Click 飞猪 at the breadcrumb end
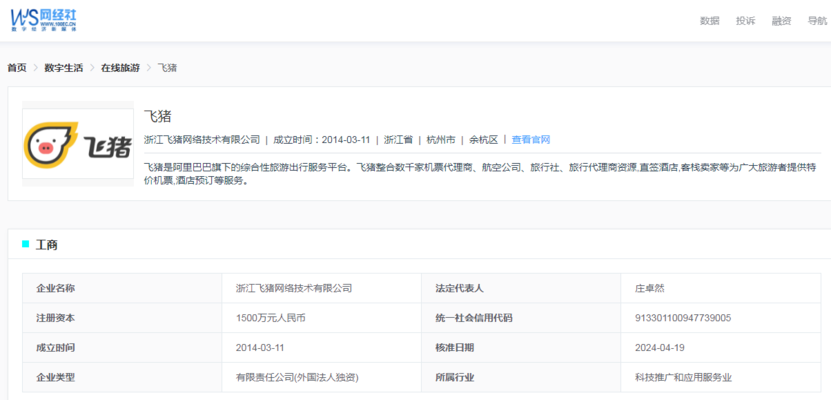The width and height of the screenshot is (831, 400). tap(168, 68)
